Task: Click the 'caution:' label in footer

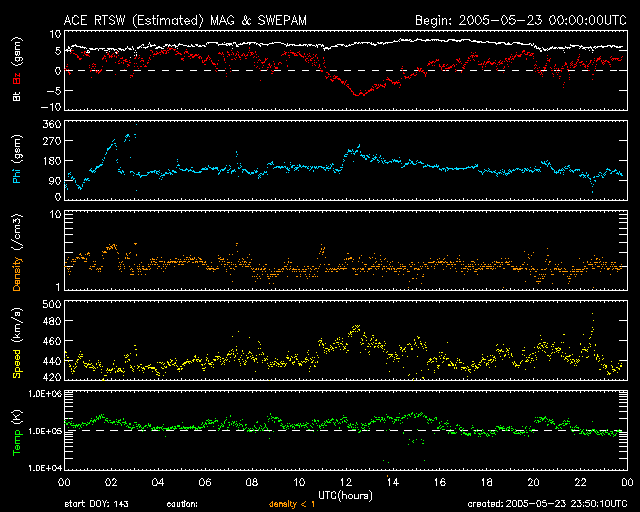Action: tap(182, 505)
